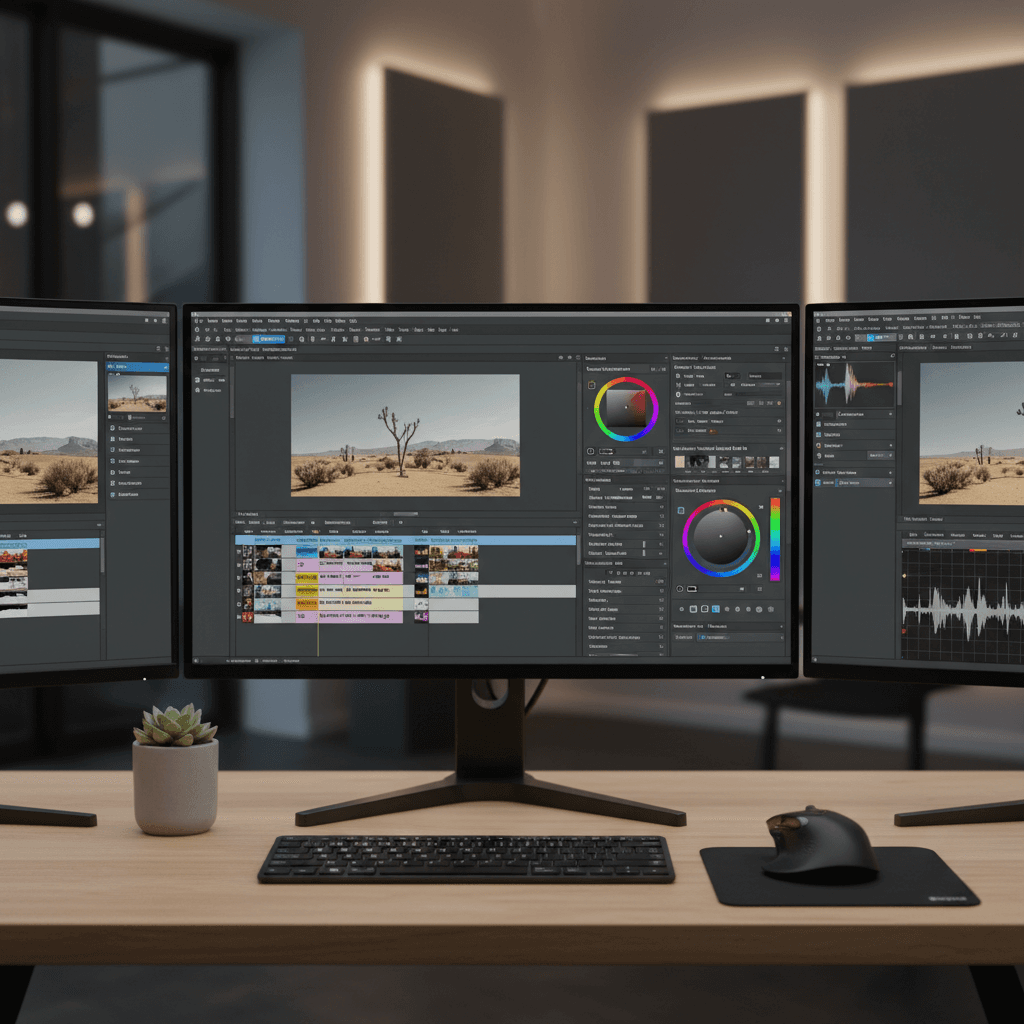Select the first tab above right monitor's waveform graph

tap(912, 535)
